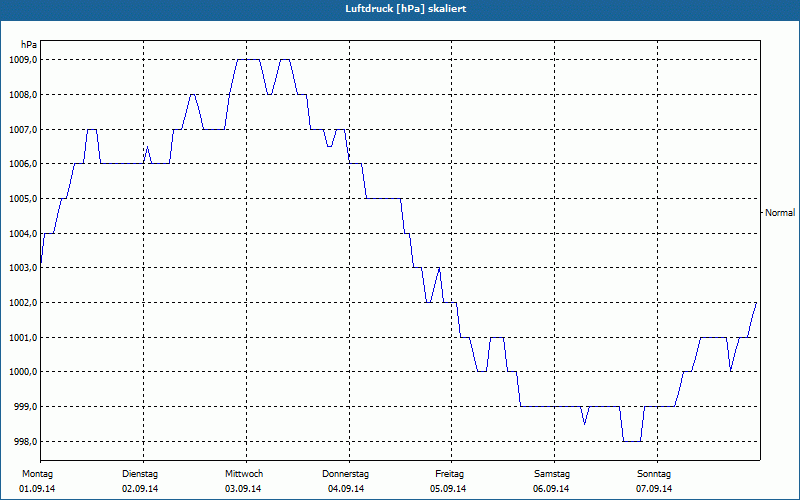
Task: Click the date 05.09.14
Action: (448, 489)
